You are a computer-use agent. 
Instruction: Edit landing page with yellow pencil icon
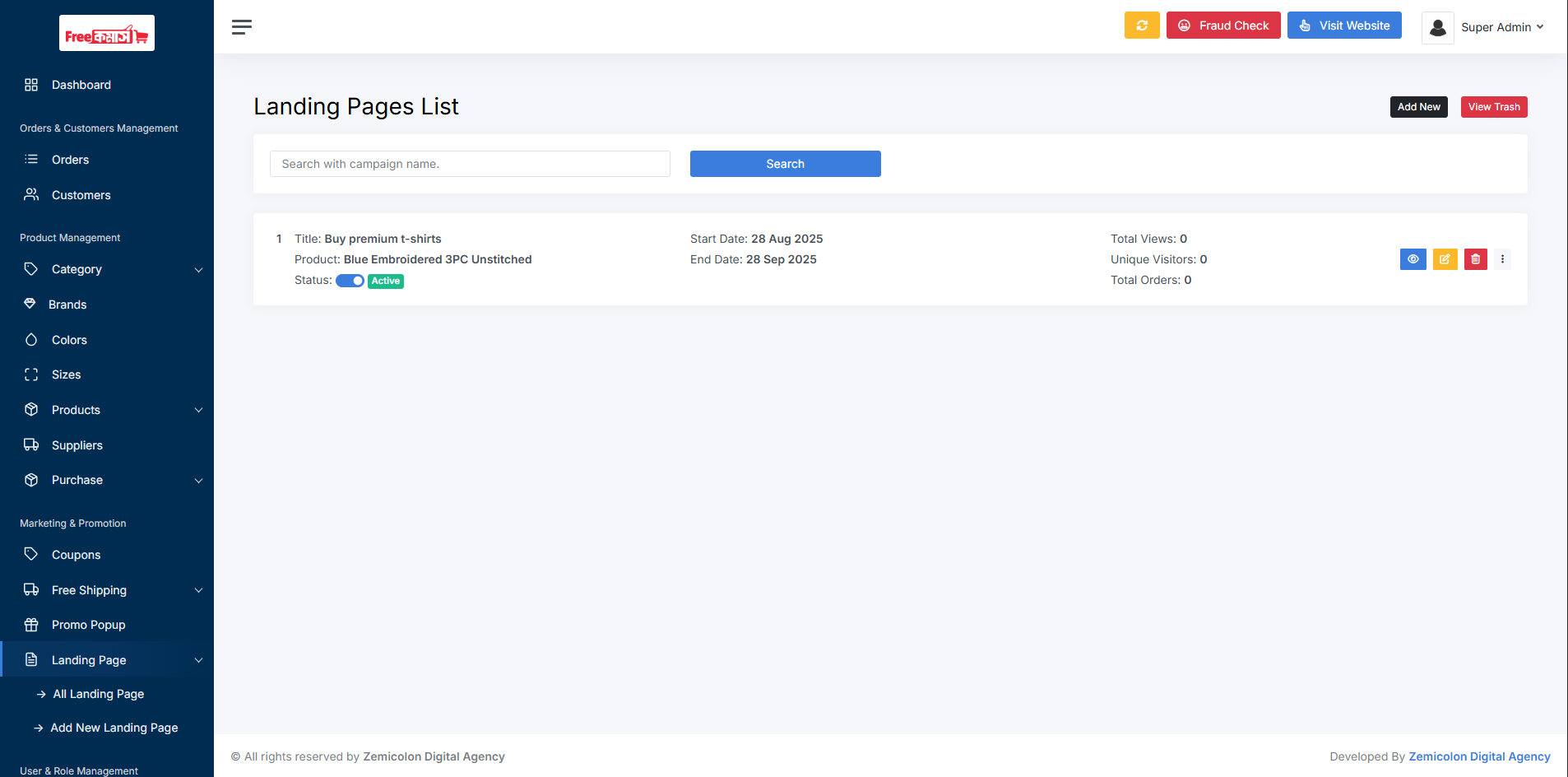(x=1445, y=259)
